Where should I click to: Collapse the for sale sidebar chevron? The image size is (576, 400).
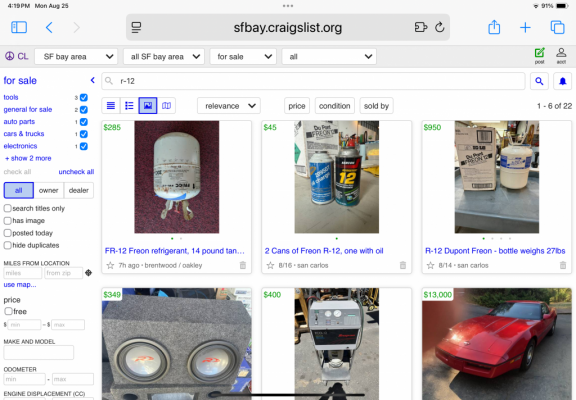click(93, 80)
